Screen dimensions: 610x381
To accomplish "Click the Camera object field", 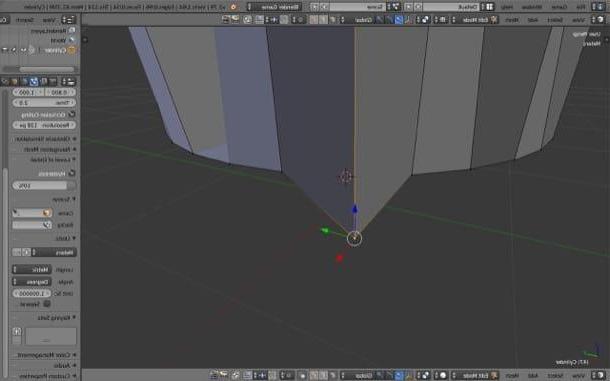I will pos(32,213).
